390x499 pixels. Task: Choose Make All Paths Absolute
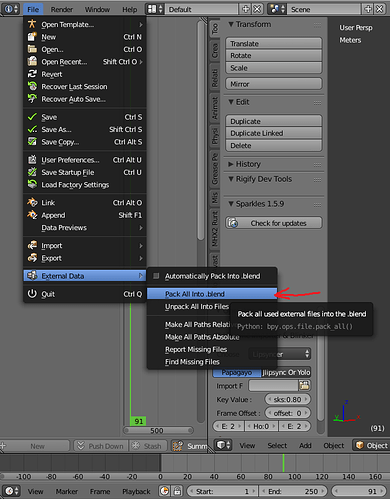tap(212, 337)
